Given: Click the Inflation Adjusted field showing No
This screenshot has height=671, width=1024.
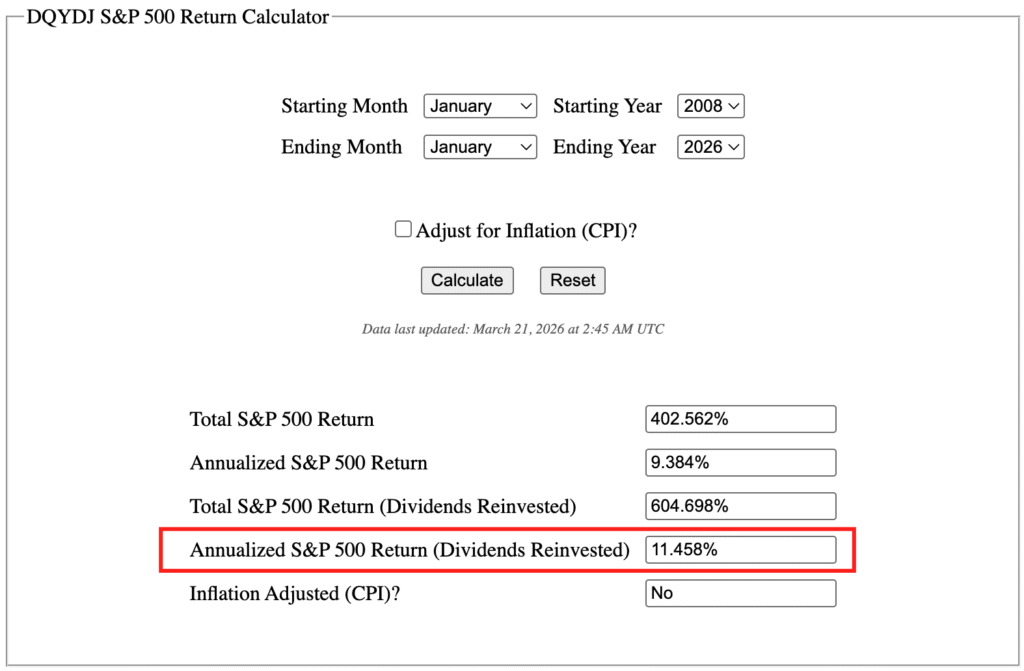Looking at the screenshot, I should coord(740,593).
